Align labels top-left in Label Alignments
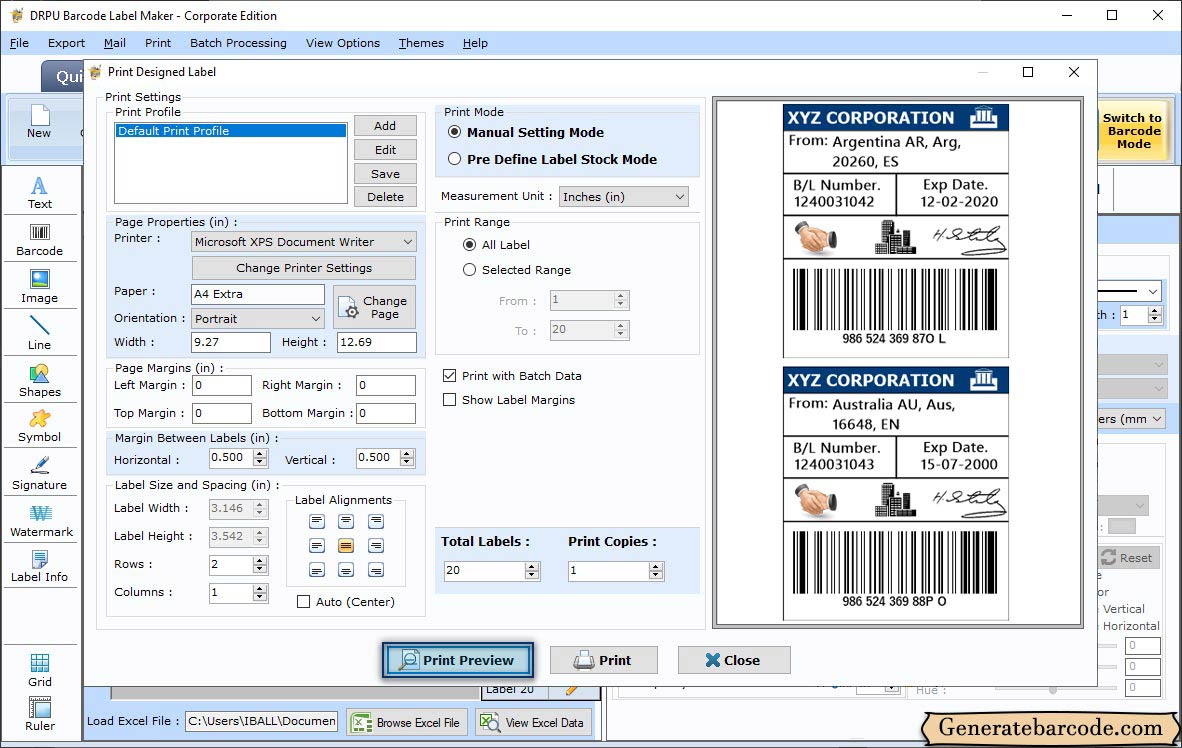The image size is (1182, 748). [317, 521]
